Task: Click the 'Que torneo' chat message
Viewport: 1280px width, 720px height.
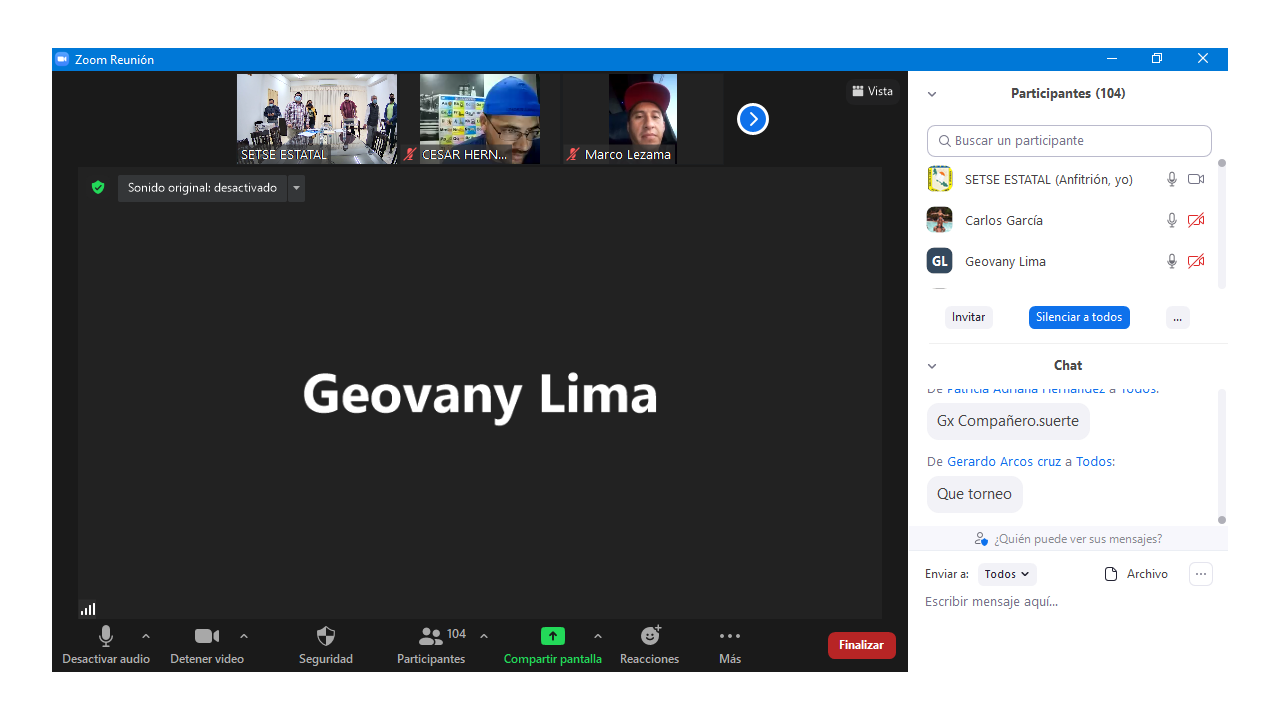Action: click(975, 494)
